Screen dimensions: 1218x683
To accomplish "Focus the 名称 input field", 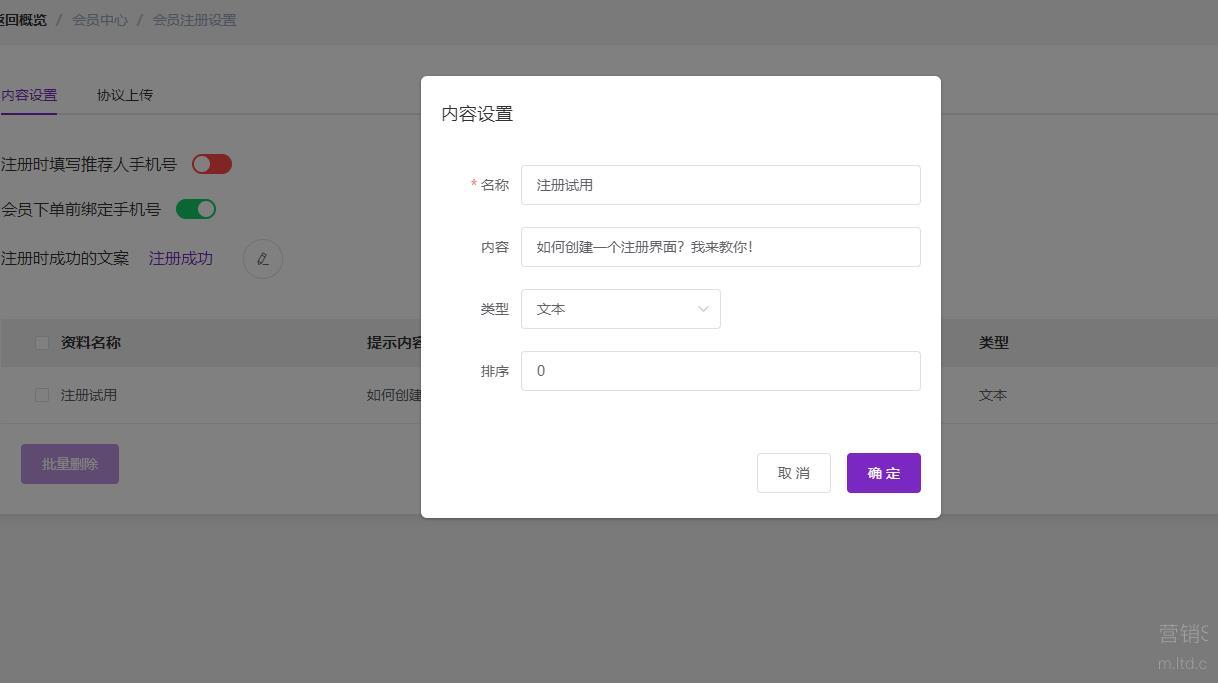I will tap(720, 185).
